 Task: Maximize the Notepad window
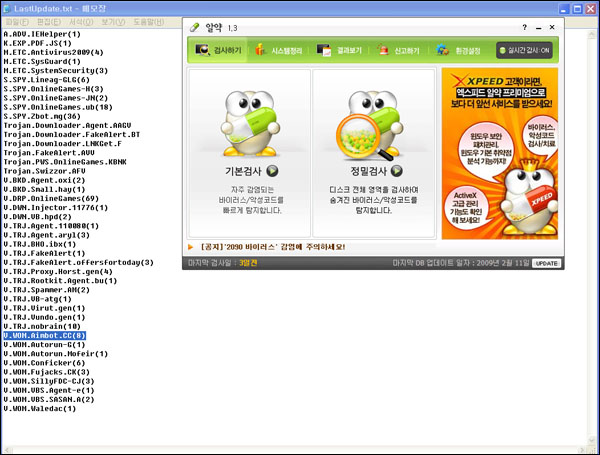pyautogui.click(x=577, y=9)
